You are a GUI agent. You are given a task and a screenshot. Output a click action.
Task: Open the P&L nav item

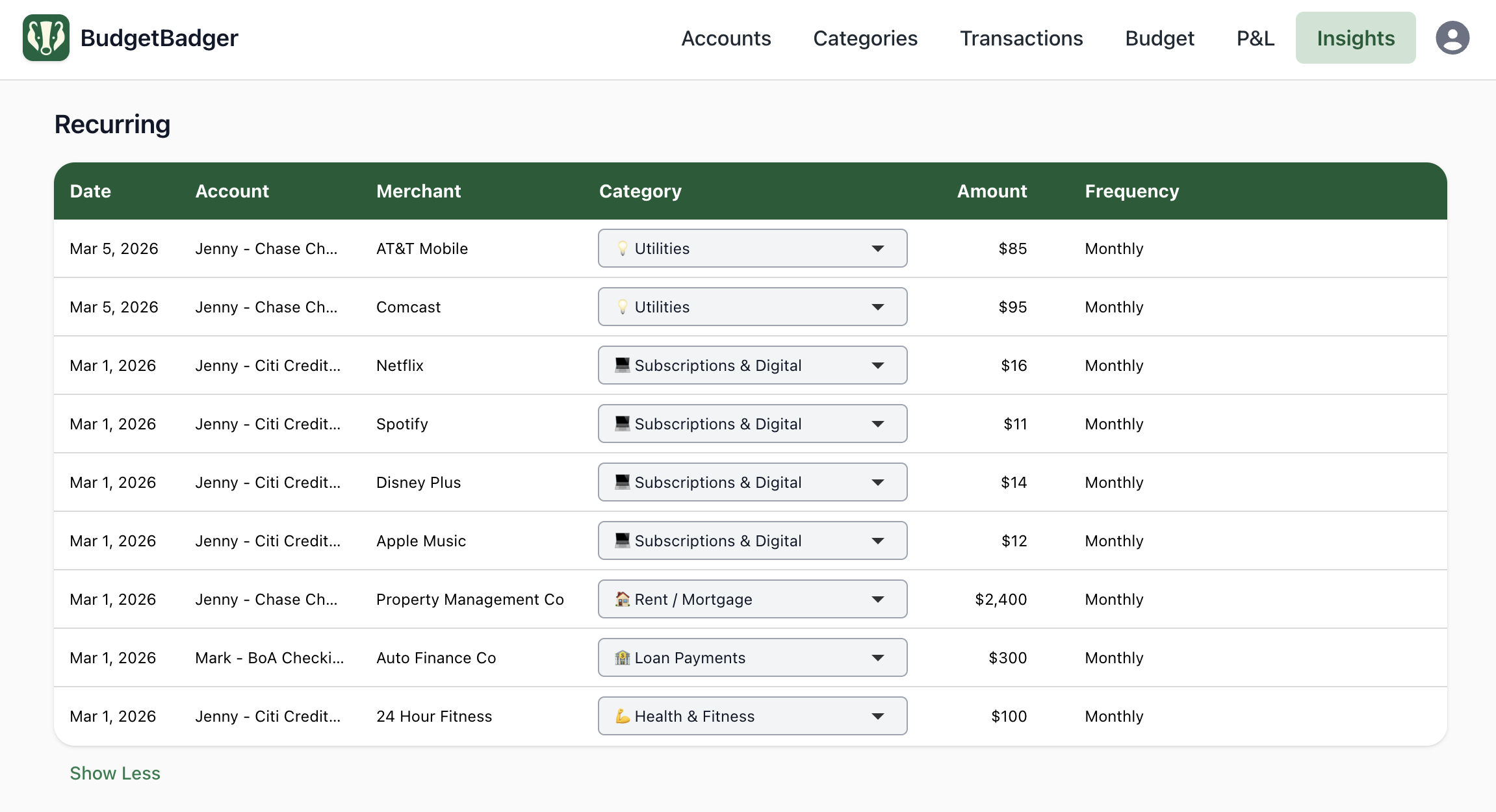[1255, 38]
